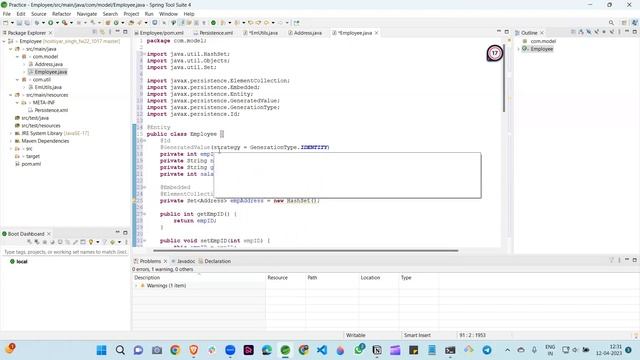Image resolution: width=640 pixels, height=360 pixels.
Task: Click the Link with Editor icon in Package Explorer
Action: click(102, 32)
